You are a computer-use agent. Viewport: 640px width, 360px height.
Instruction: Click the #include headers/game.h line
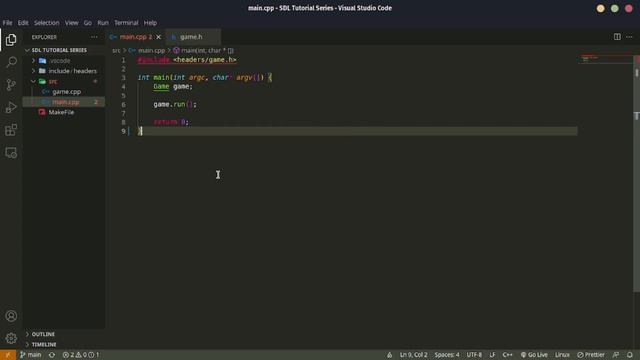tap(187, 60)
